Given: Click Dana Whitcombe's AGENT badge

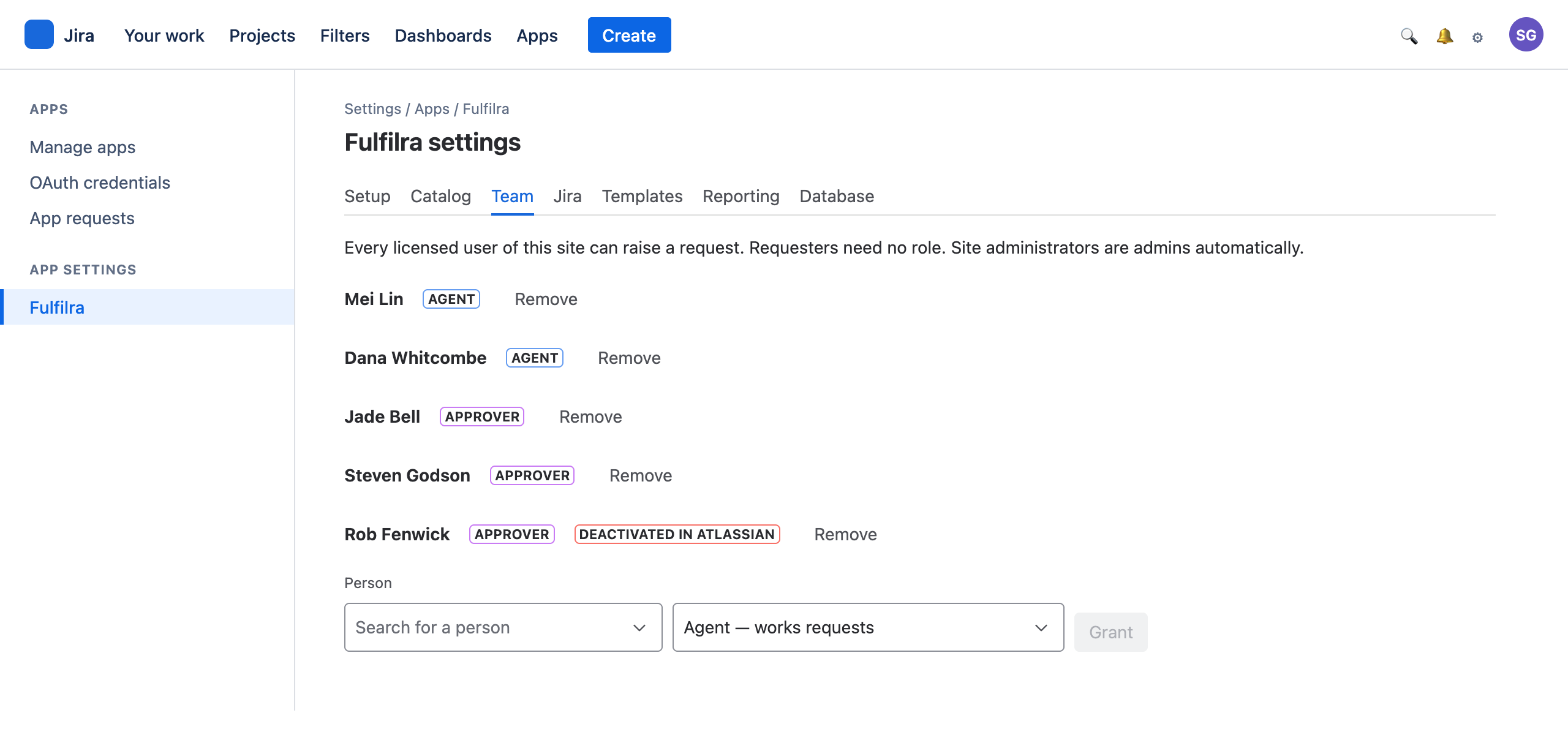Looking at the screenshot, I should coord(535,358).
